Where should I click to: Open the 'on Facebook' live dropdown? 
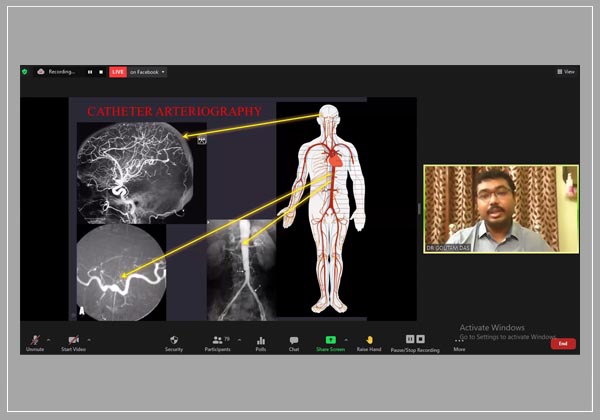pyautogui.click(x=147, y=72)
